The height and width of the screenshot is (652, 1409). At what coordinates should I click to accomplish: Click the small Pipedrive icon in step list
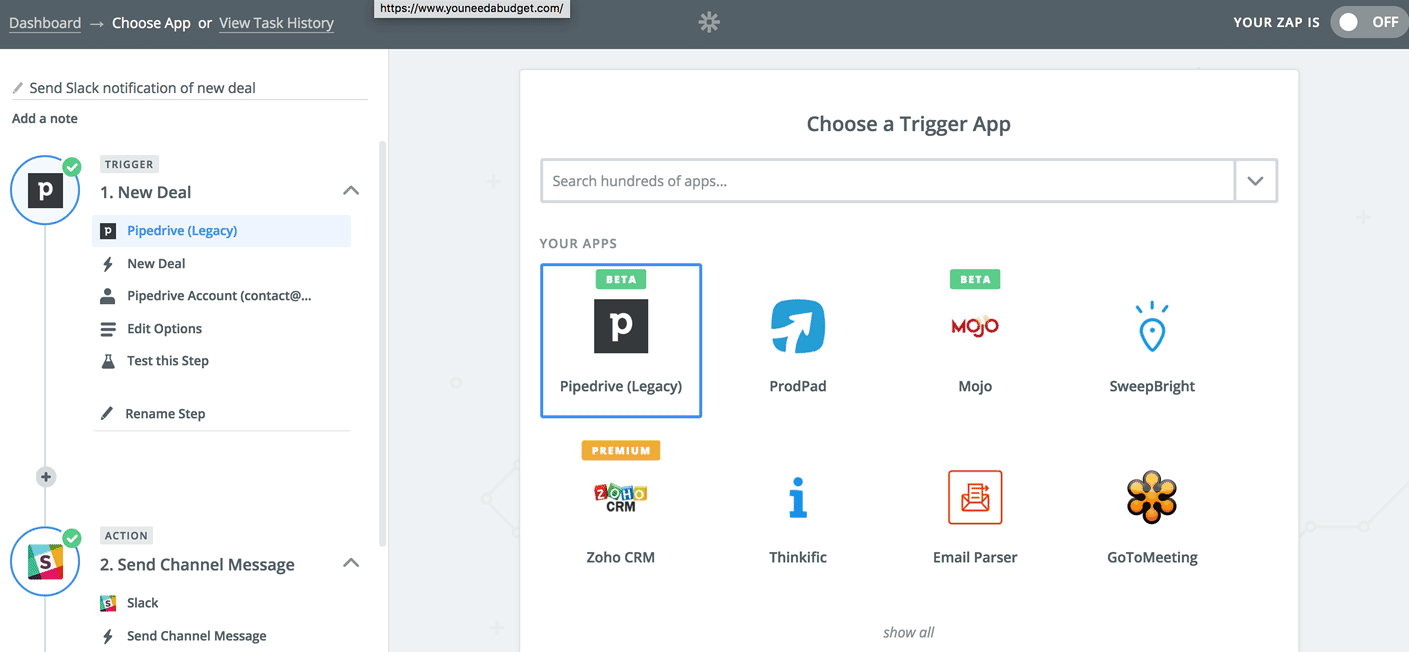tap(108, 231)
